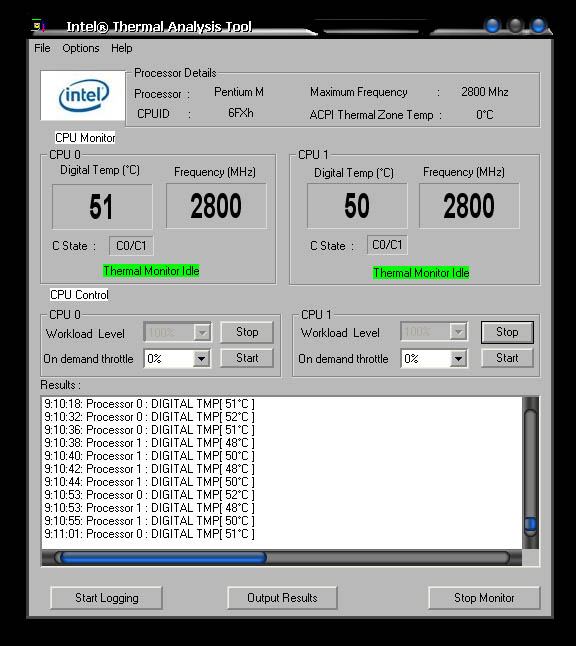Click CPU 1 C State field C0/C1
Viewport: 576px width, 646px height.
pos(387,245)
